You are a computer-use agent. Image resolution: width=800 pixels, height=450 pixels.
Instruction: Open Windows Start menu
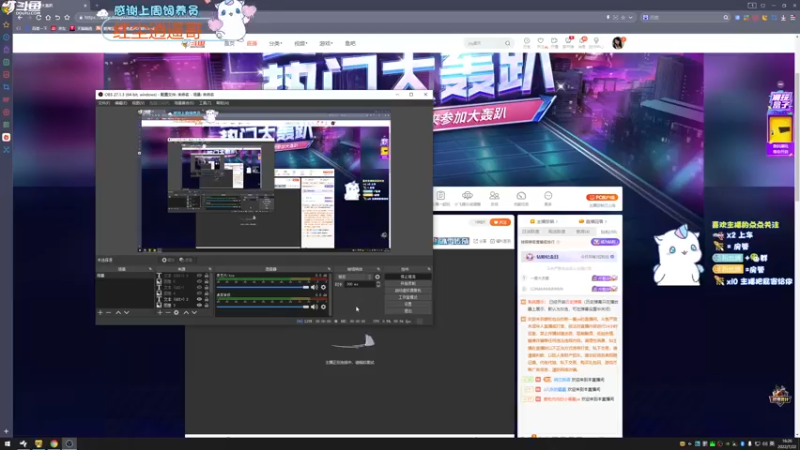[x=7, y=444]
